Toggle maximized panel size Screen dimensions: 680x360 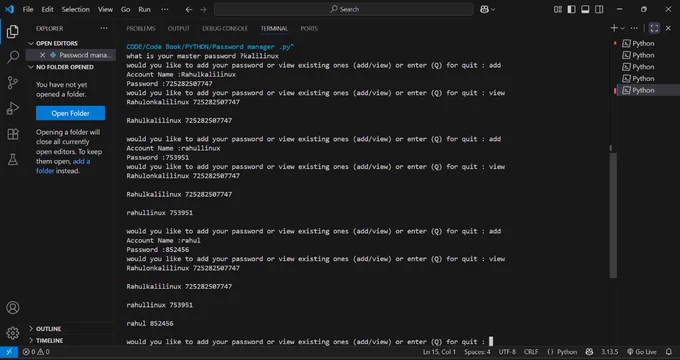click(x=654, y=28)
